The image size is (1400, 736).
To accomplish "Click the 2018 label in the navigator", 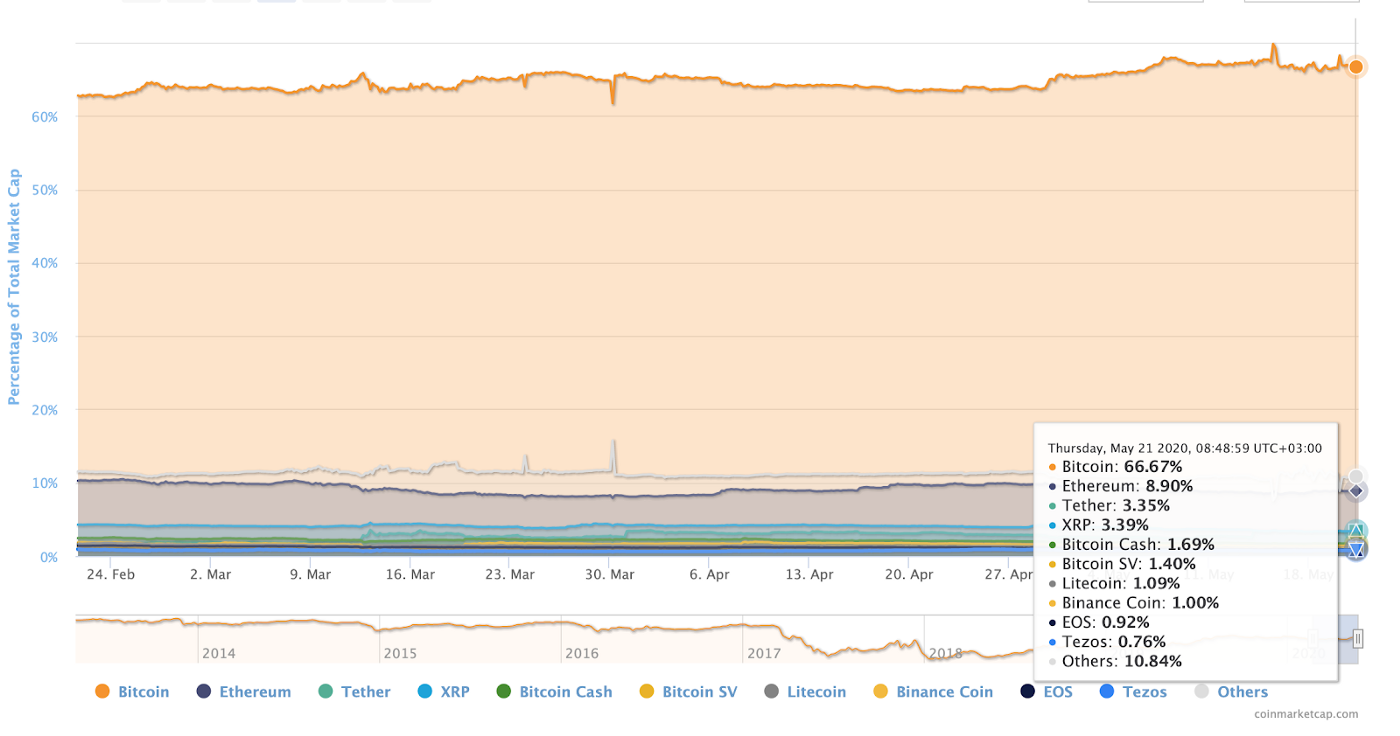I will click(x=946, y=654).
